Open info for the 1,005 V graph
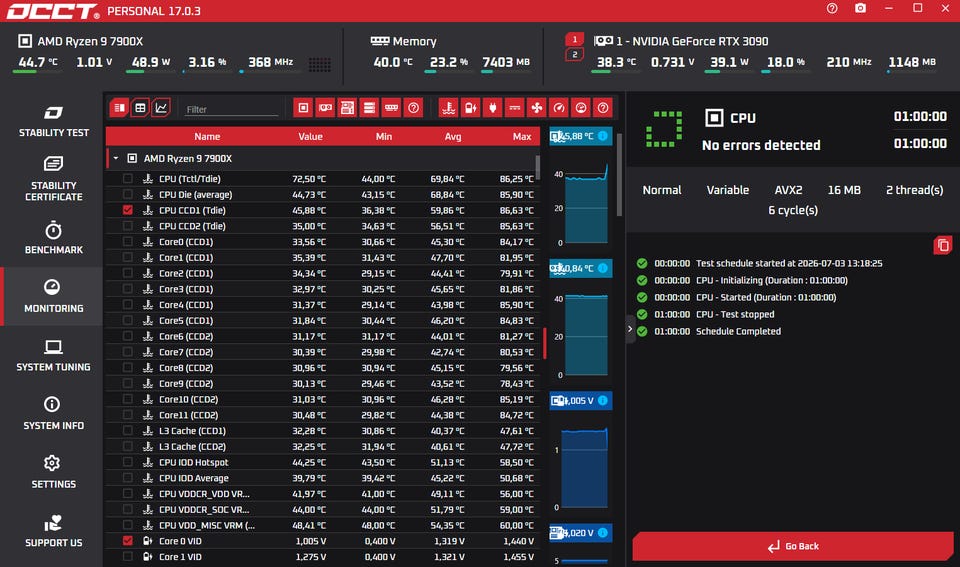 pos(602,400)
